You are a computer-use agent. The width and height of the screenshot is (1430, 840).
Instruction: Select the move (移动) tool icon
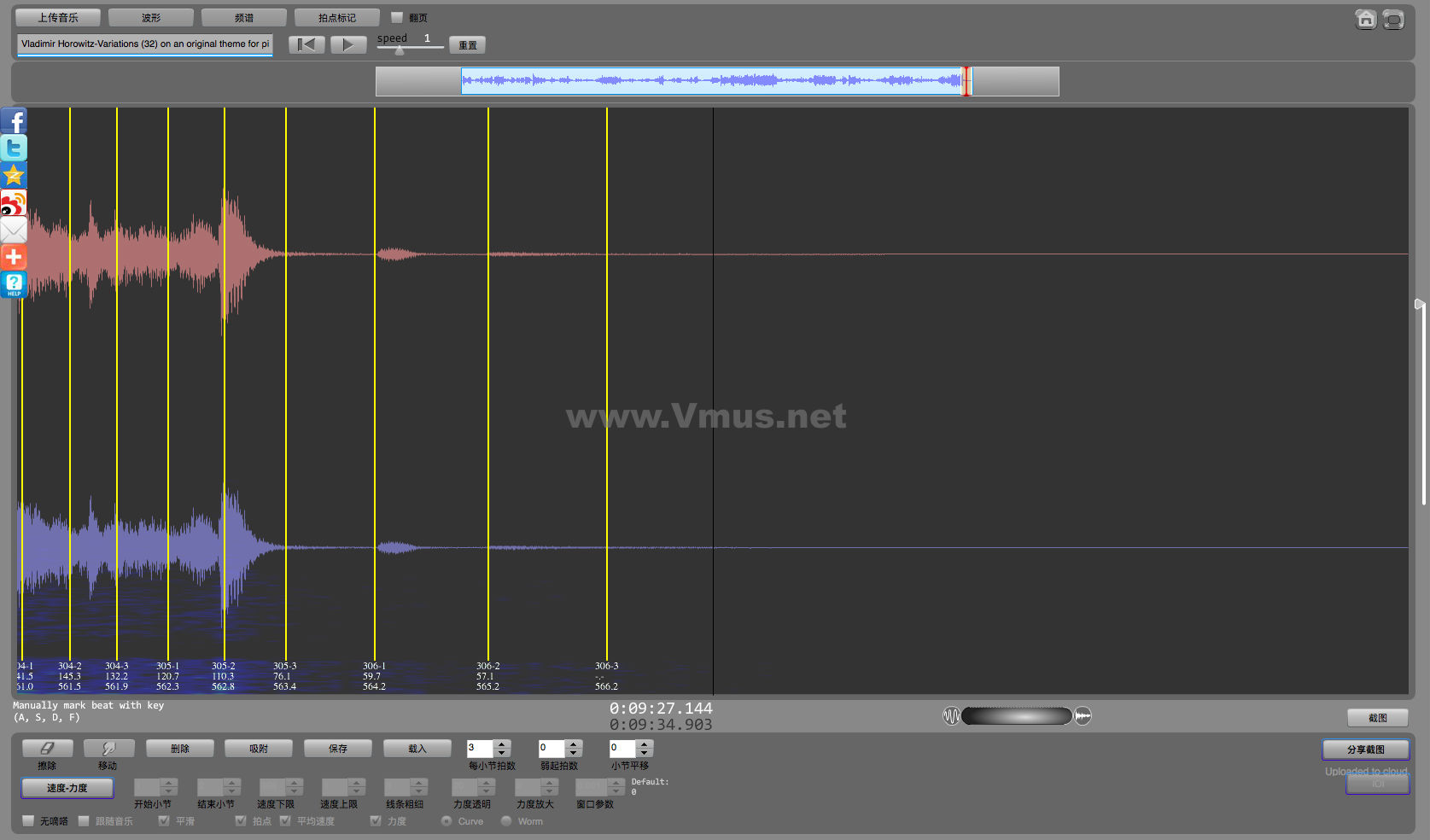coord(108,749)
